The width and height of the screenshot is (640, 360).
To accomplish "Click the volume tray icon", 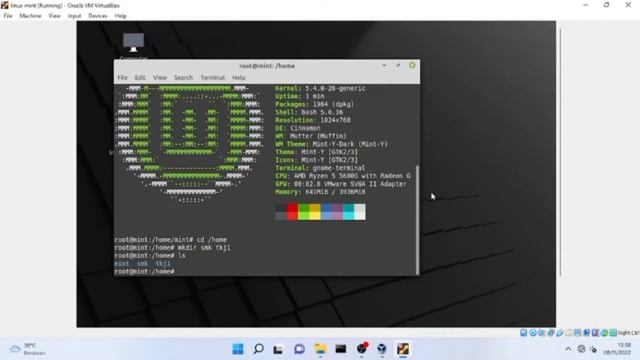I will pos(593,349).
